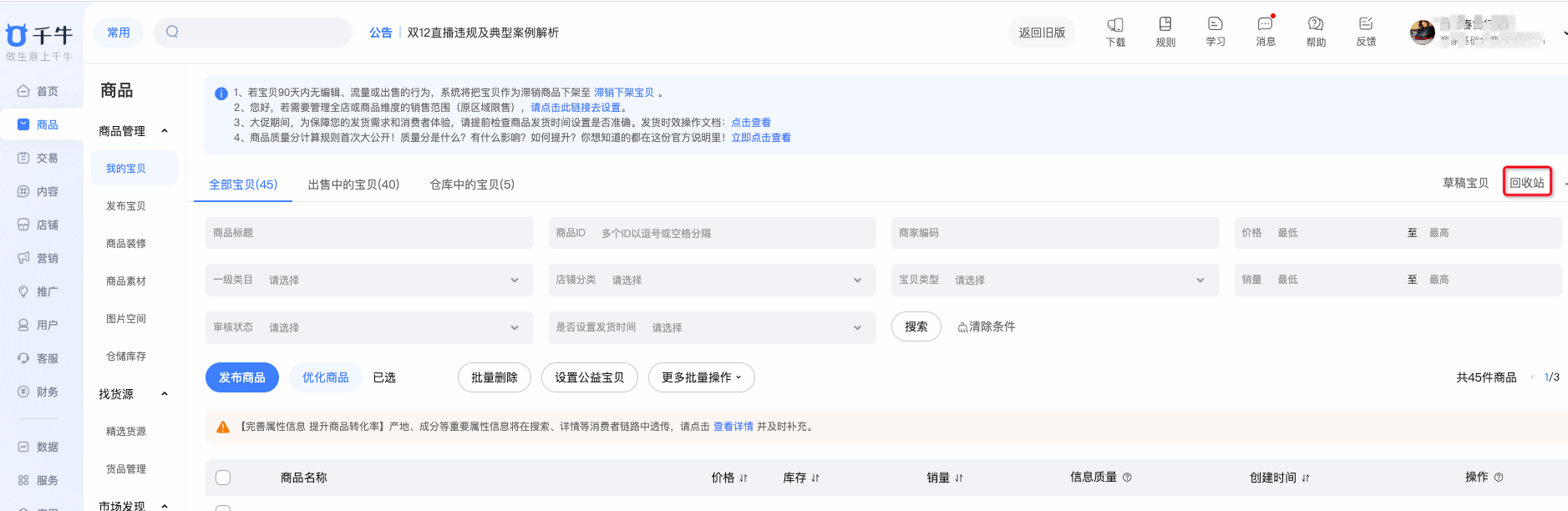Select 交易 in the left sidebar
The image size is (1568, 511).
pyautogui.click(x=47, y=158)
